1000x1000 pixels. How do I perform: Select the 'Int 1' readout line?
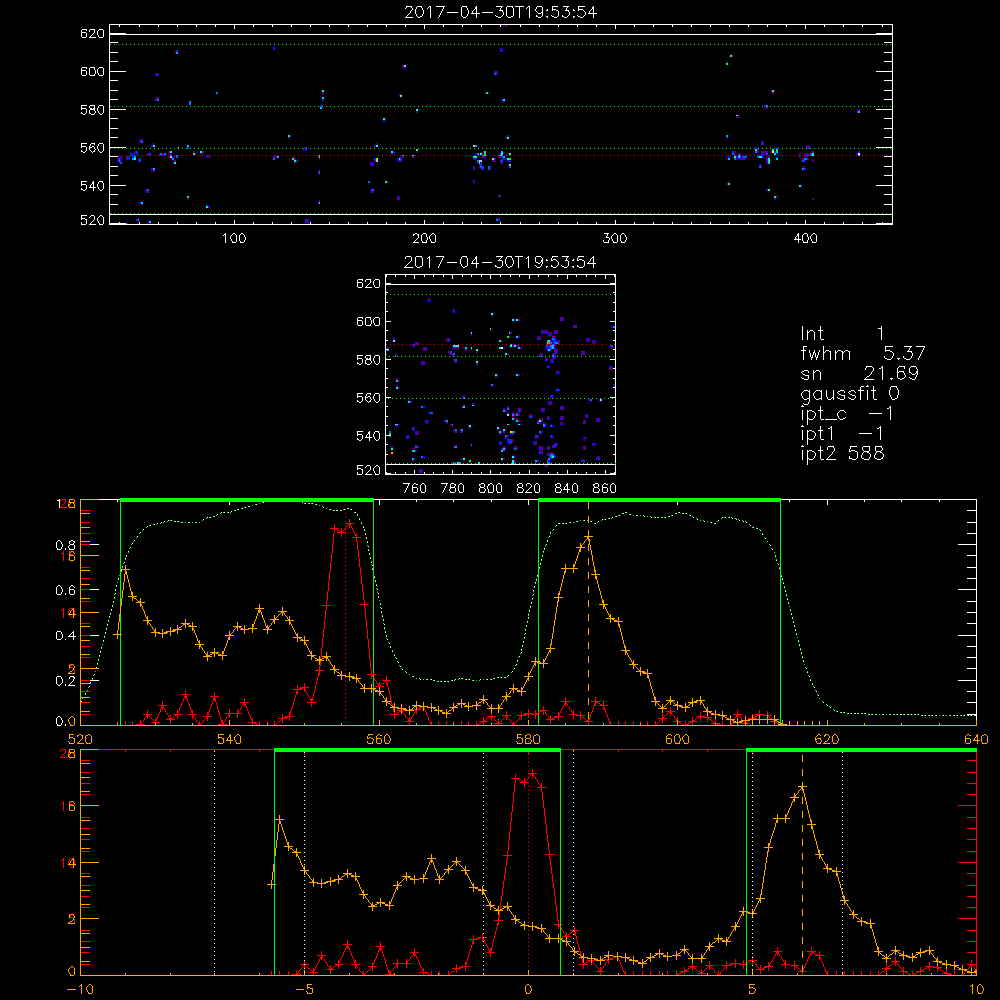pyautogui.click(x=842, y=334)
